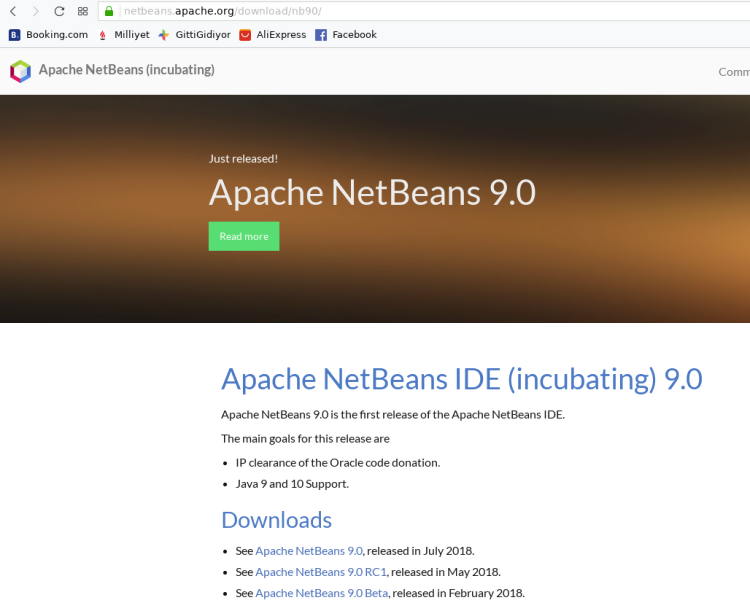Open the Apache NetBeans 9.0 Beta link
The image size is (750, 611).
coord(321,593)
